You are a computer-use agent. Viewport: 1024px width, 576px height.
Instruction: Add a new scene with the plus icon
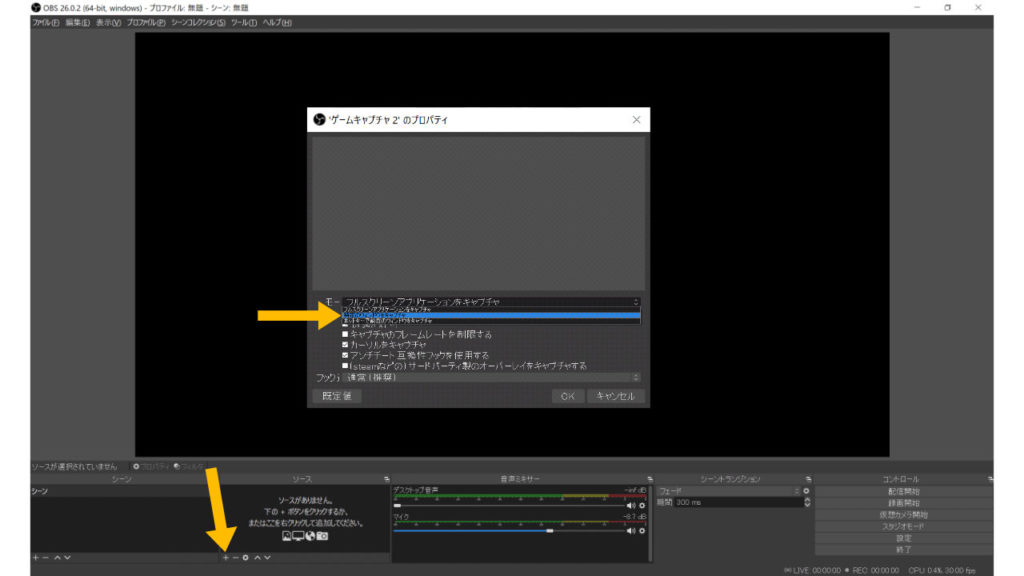[x=36, y=558]
